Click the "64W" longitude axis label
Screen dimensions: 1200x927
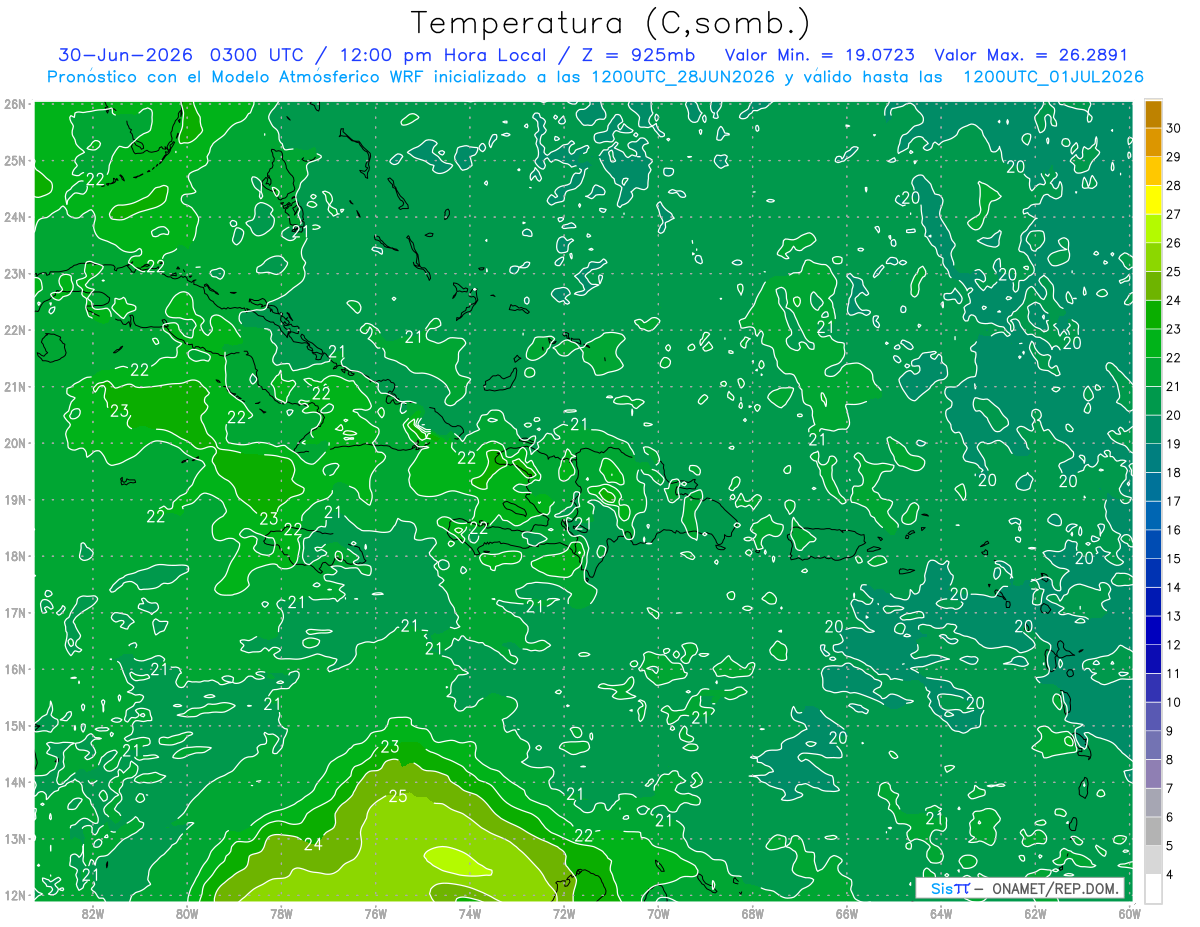tap(941, 912)
